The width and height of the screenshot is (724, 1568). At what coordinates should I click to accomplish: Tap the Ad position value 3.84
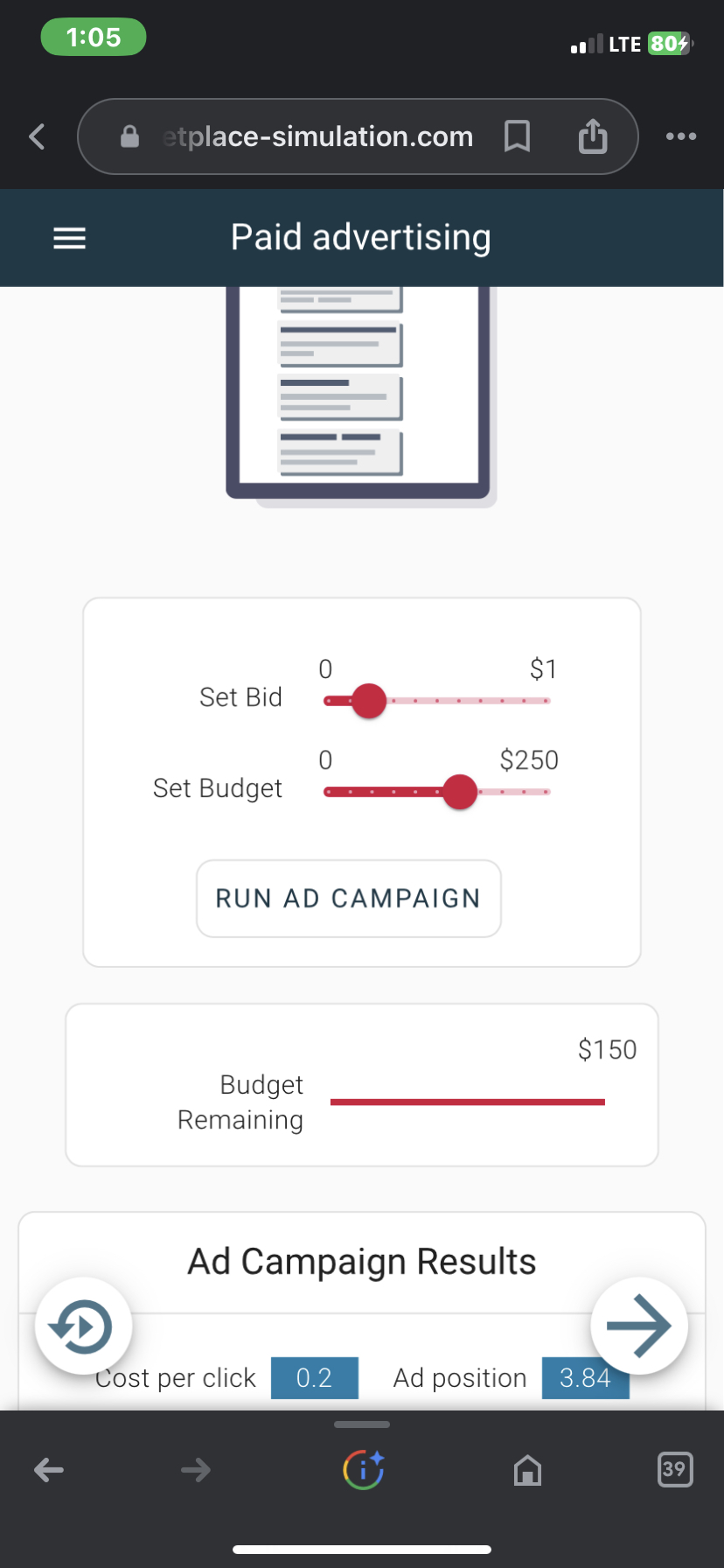tap(586, 1377)
